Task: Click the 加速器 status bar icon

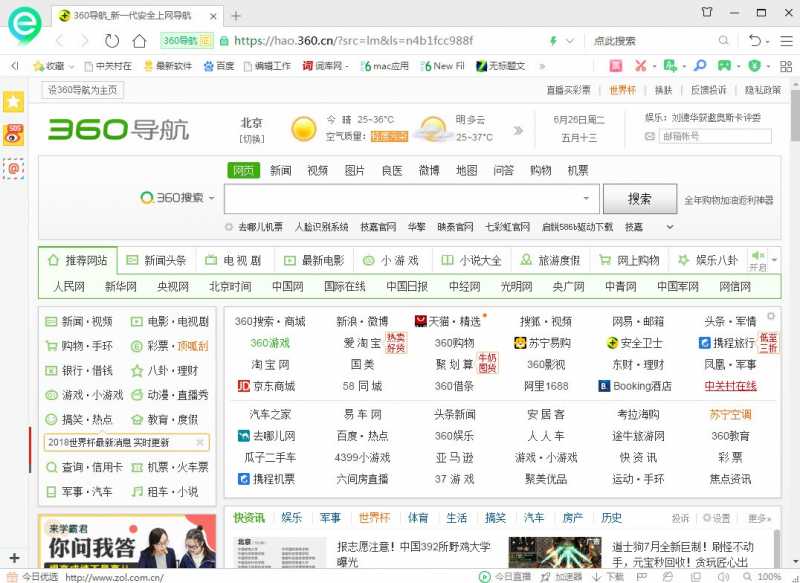Action: coord(561,577)
